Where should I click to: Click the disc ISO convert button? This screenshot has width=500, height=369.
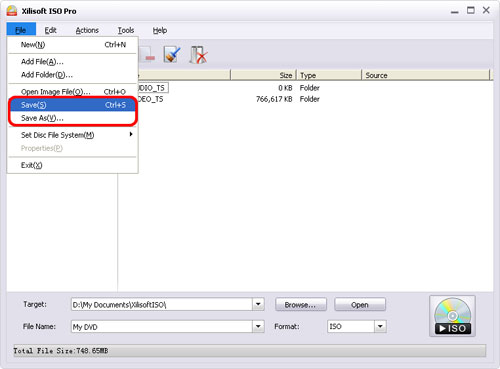[x=452, y=316]
